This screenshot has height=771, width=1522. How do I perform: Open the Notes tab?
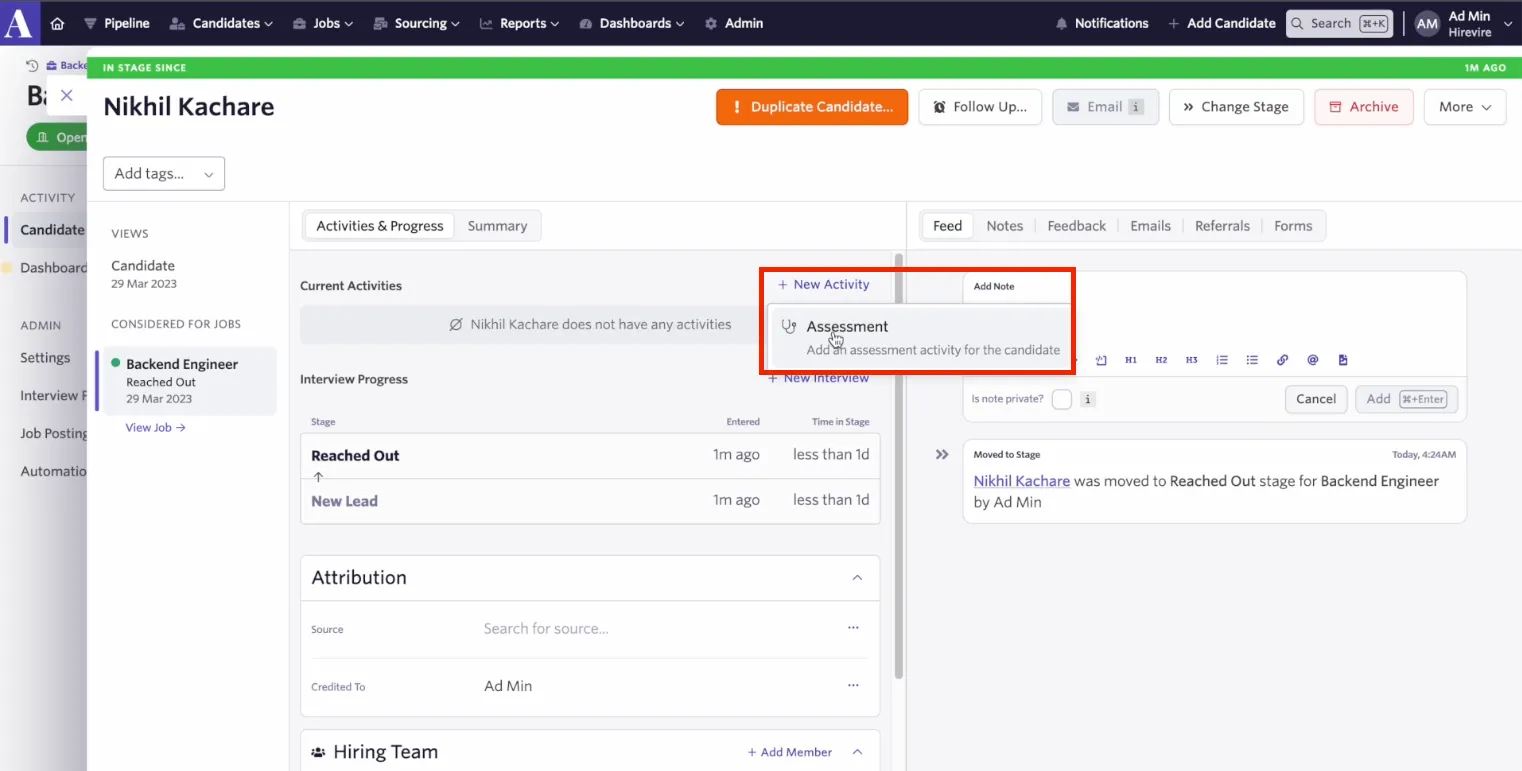1004,226
